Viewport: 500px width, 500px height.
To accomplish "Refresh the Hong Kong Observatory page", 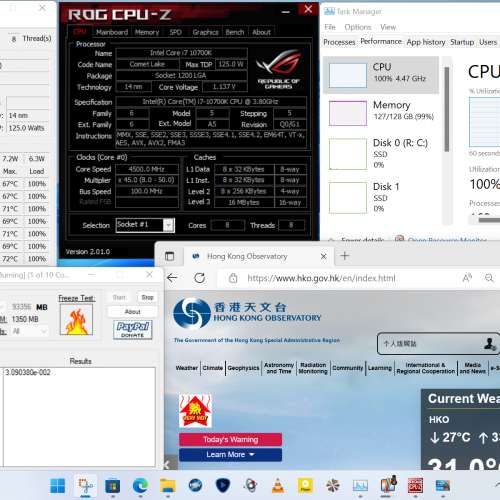I will 199,278.
